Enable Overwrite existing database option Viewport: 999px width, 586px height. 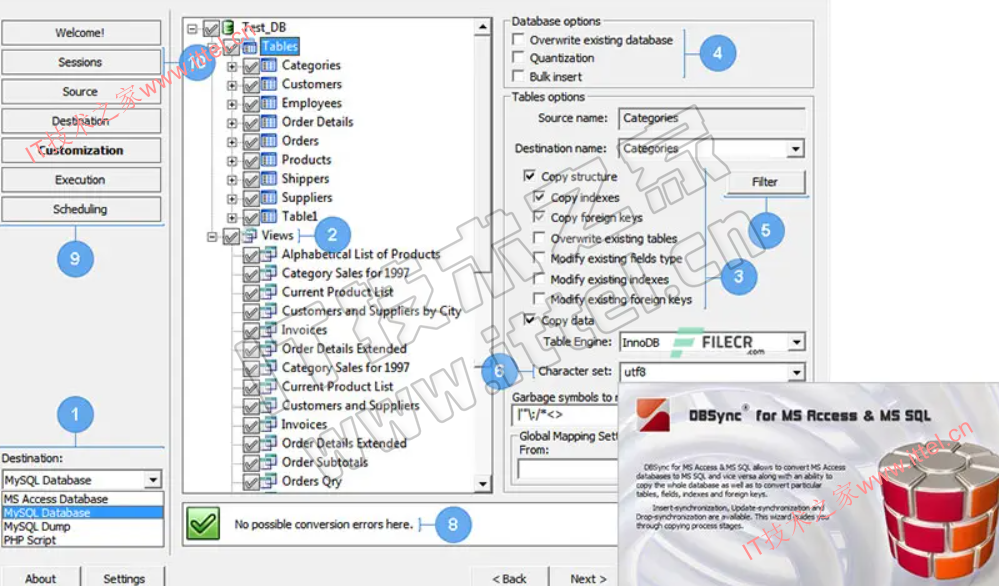(518, 40)
